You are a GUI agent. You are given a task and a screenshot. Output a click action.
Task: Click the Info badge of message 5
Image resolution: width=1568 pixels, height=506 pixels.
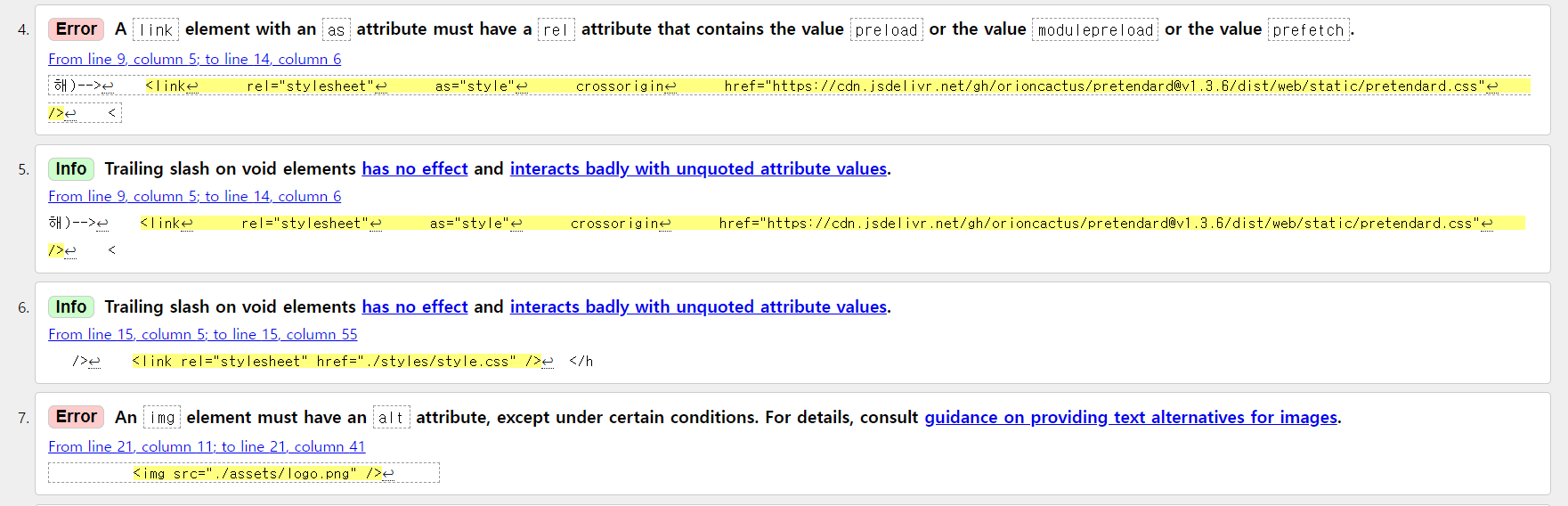click(71, 168)
